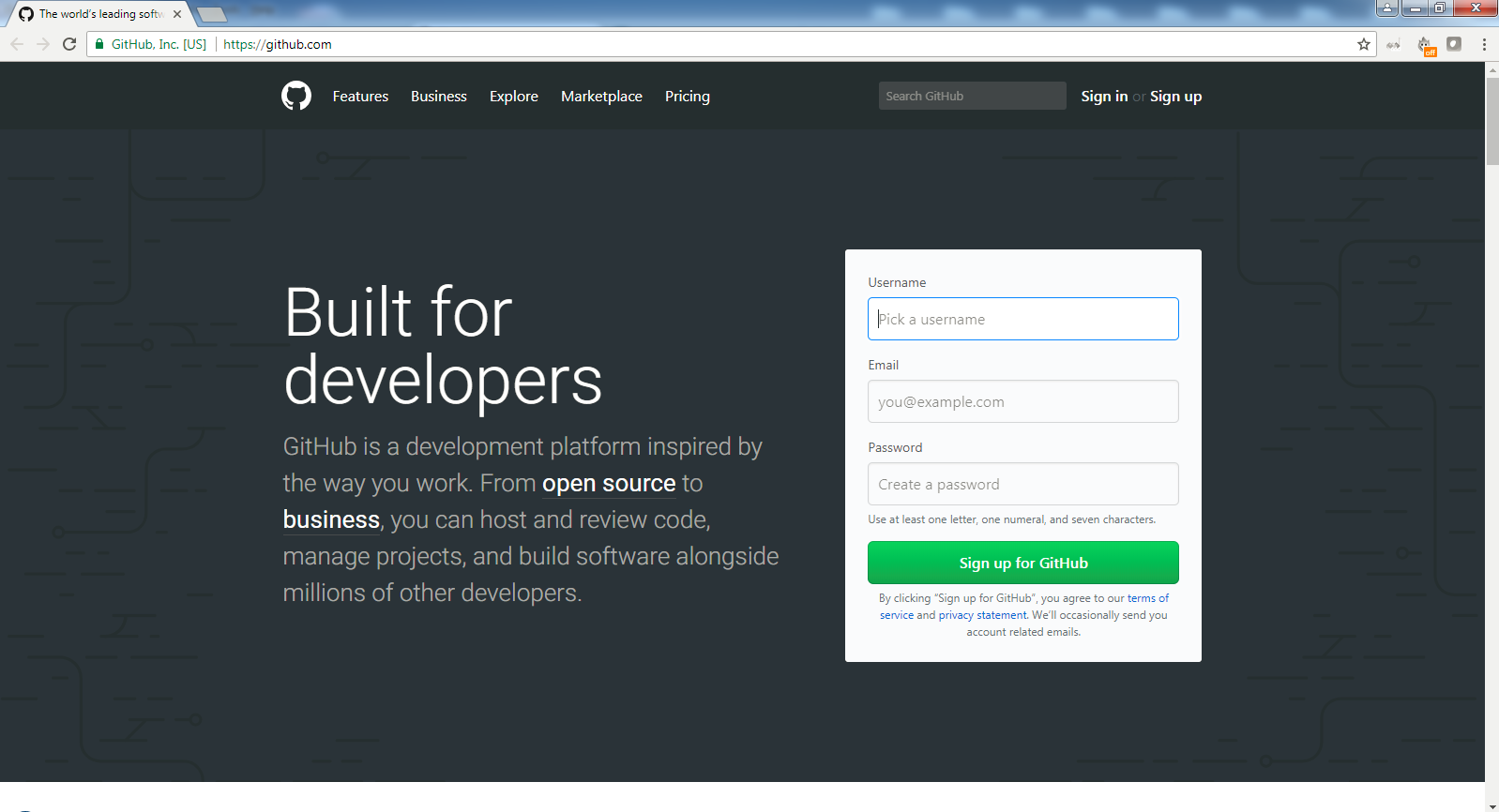Click the green secure padlock icon
The image size is (1499, 812).
tap(99, 44)
